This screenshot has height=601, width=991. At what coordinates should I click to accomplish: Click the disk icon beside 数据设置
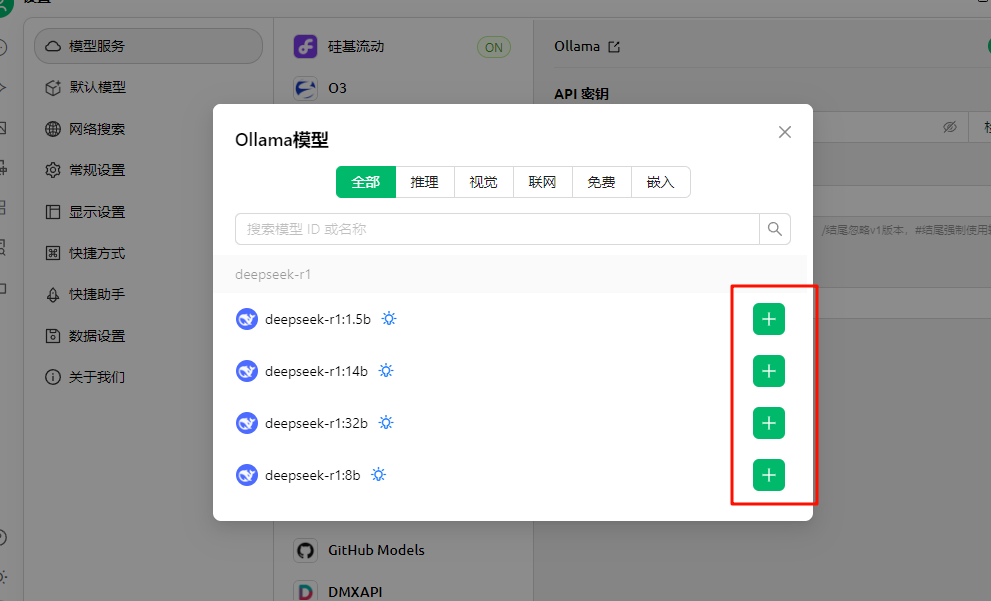[x=53, y=336]
